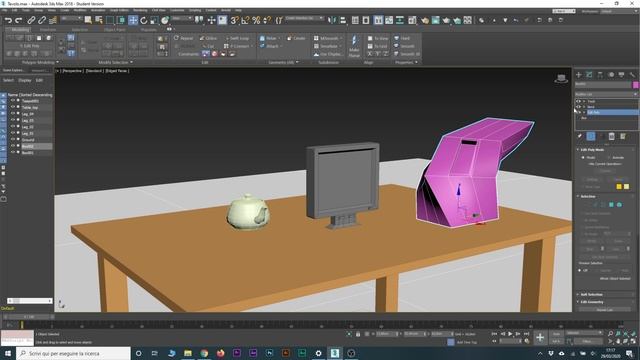Click the Hard properties button
Screen dimensions: 640x360
[x=402, y=38]
